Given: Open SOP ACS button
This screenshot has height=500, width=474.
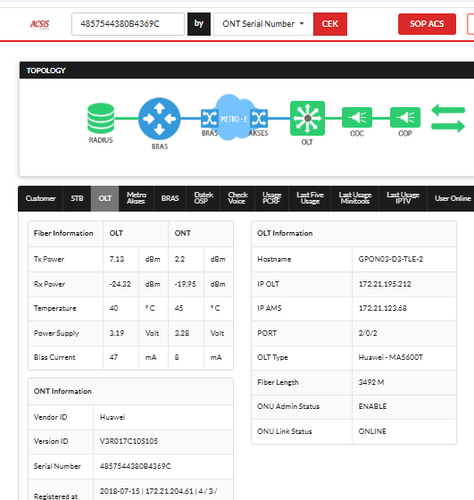Looking at the screenshot, I should tap(427, 24).
